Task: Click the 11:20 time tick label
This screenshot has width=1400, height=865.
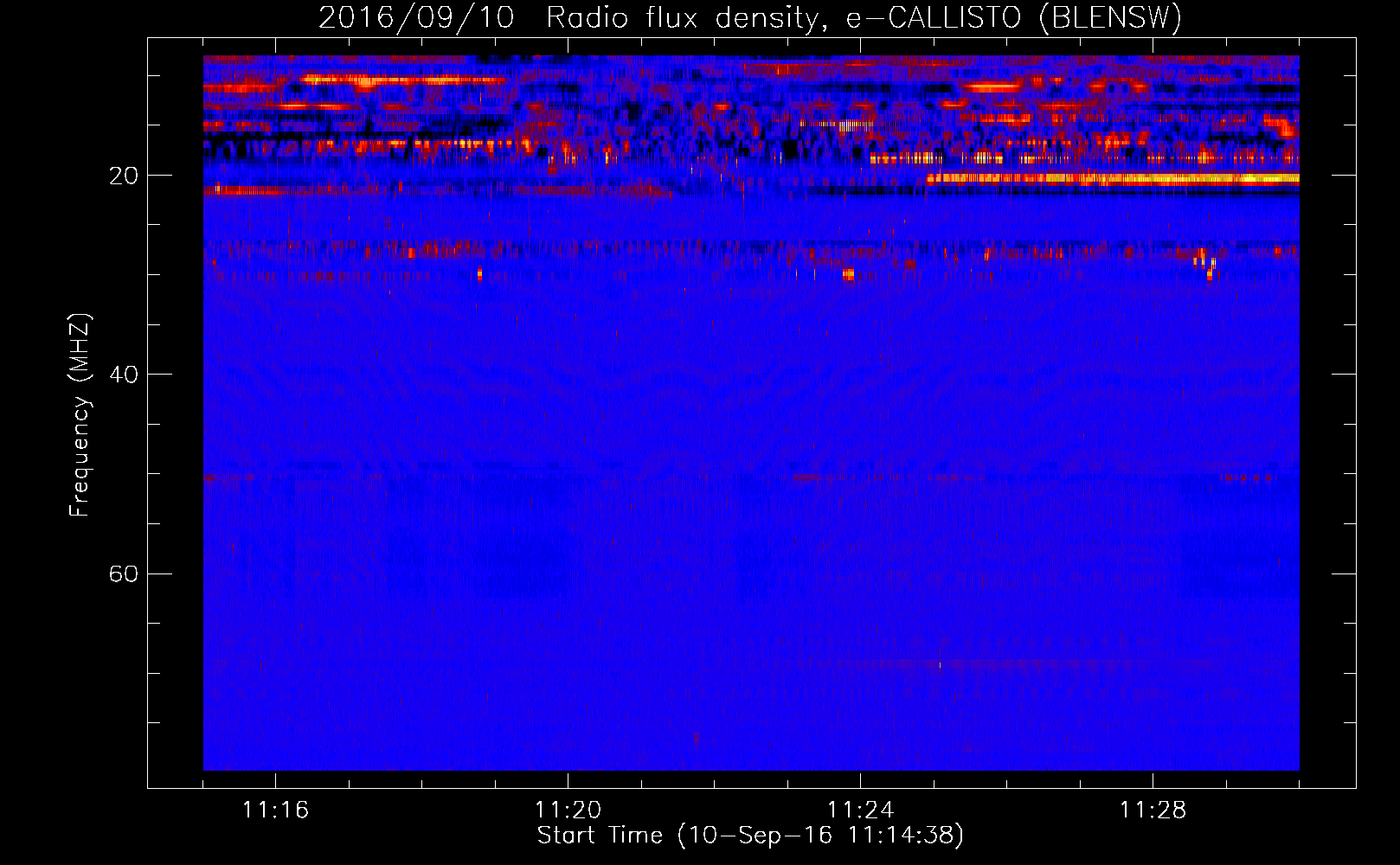Action: [568, 811]
